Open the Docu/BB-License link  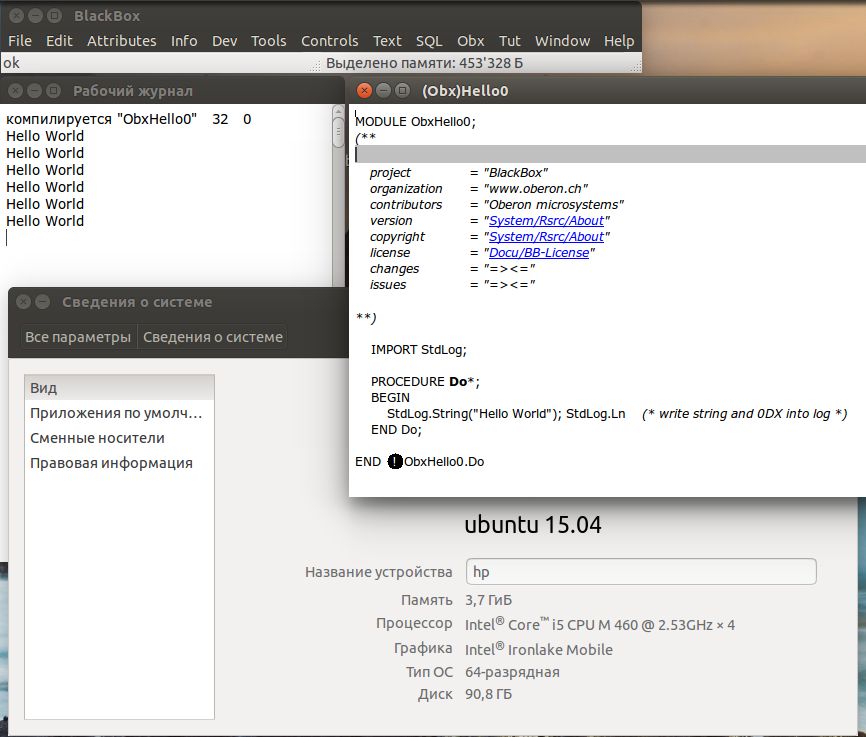pyautogui.click(x=539, y=252)
